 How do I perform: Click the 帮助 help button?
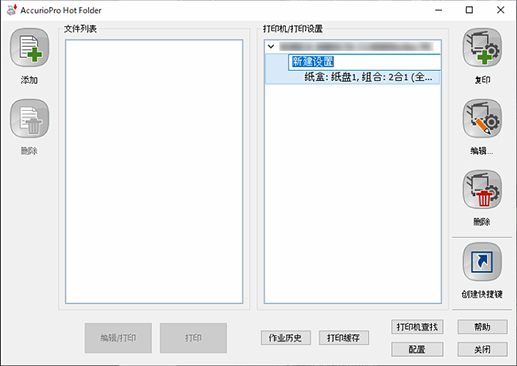click(482, 327)
